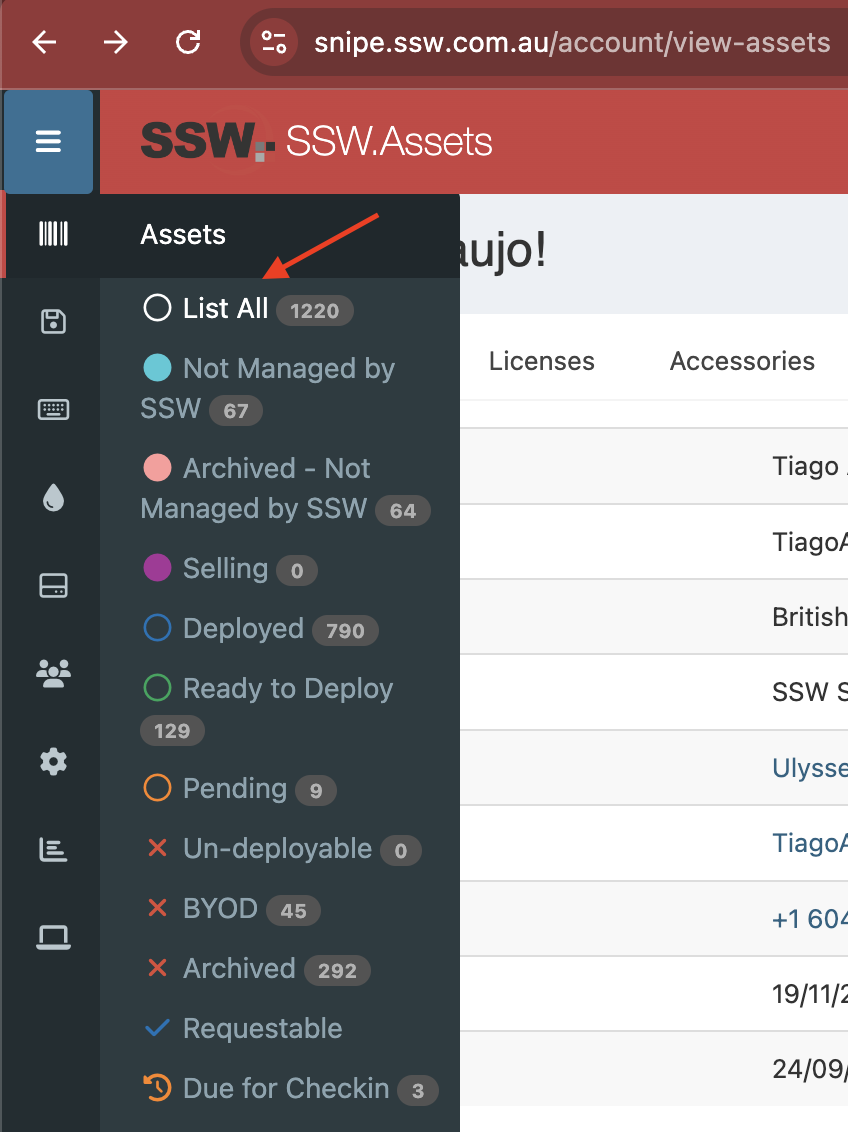The height and width of the screenshot is (1132, 848).
Task: Switch to the Licenses tab
Action: (x=541, y=361)
